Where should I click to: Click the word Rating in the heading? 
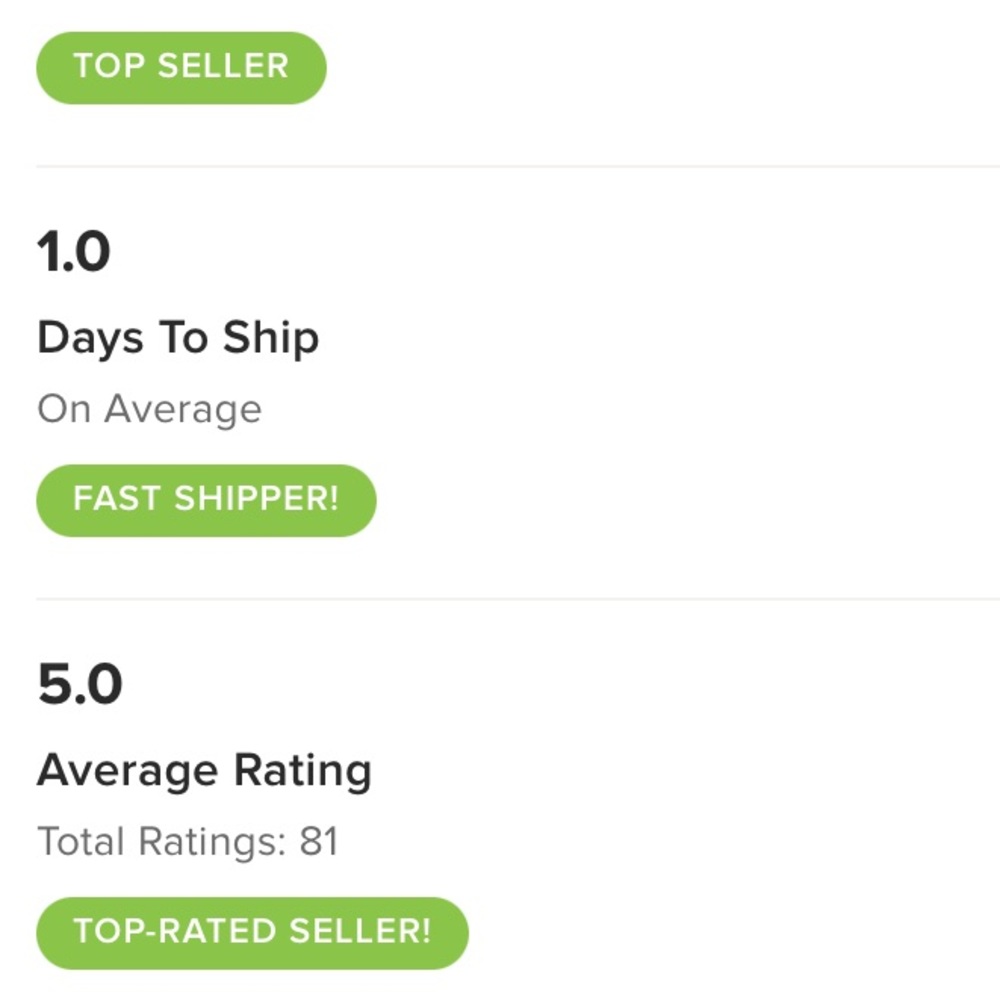click(x=302, y=771)
